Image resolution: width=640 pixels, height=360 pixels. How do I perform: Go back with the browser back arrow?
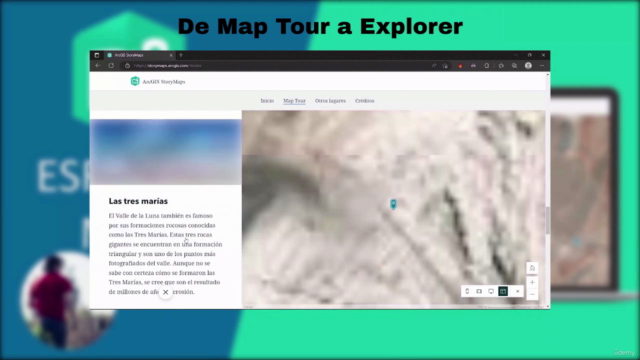(x=98, y=65)
